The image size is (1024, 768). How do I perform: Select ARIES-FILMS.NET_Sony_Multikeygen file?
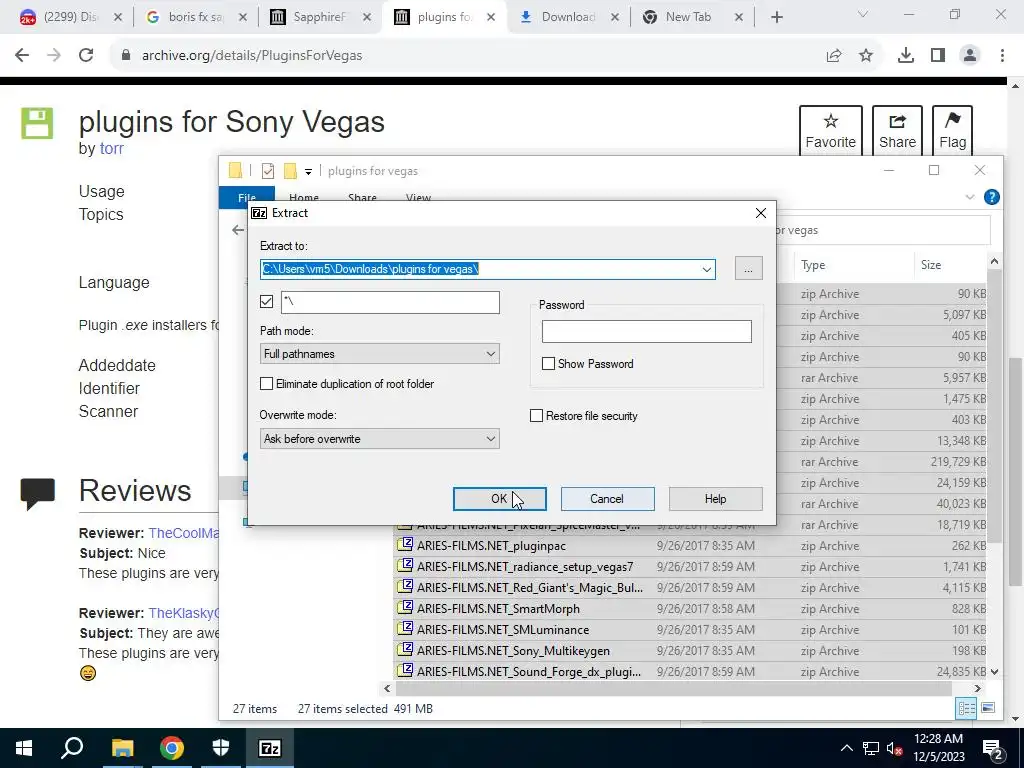tap(513, 650)
